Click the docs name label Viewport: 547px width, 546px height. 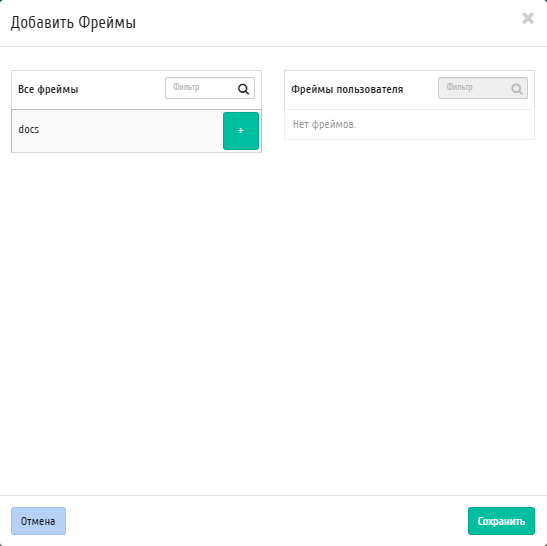pos(29,129)
